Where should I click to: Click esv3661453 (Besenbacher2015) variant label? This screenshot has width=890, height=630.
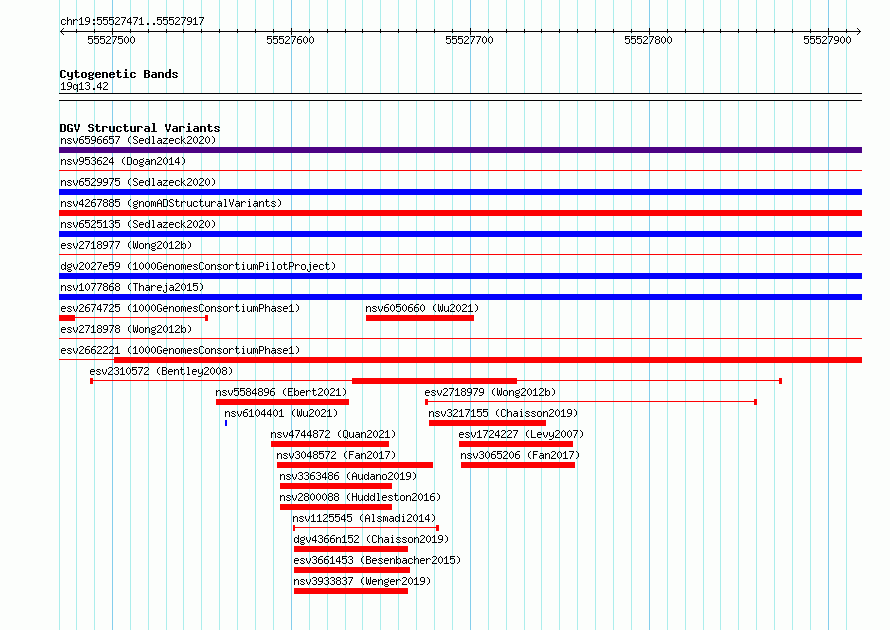[x=377, y=560]
